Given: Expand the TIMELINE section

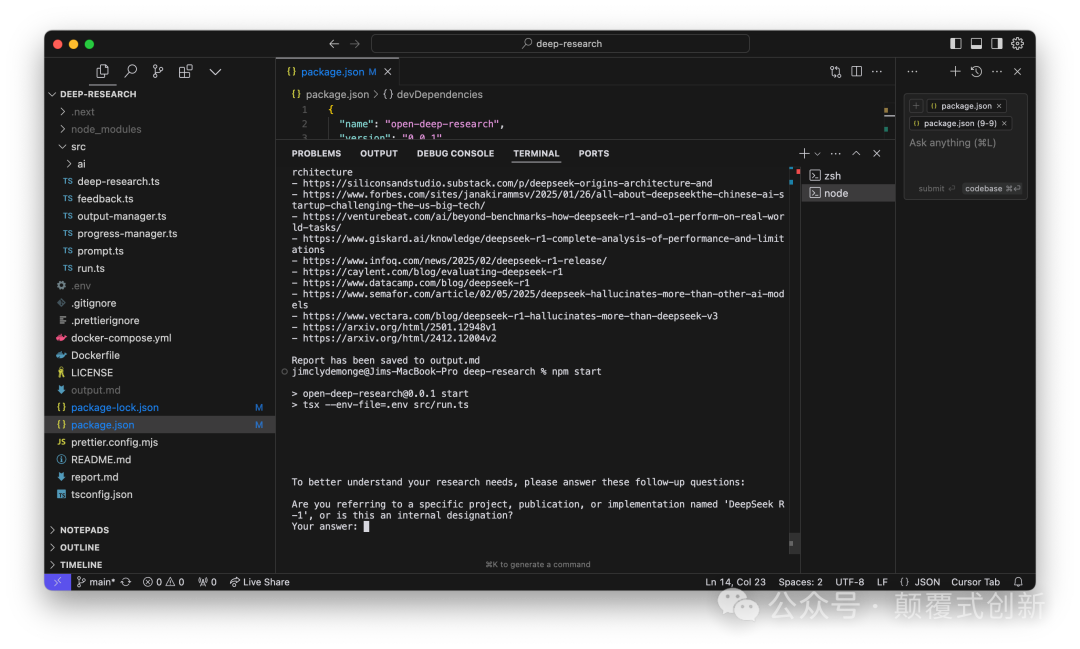Looking at the screenshot, I should coord(81,564).
